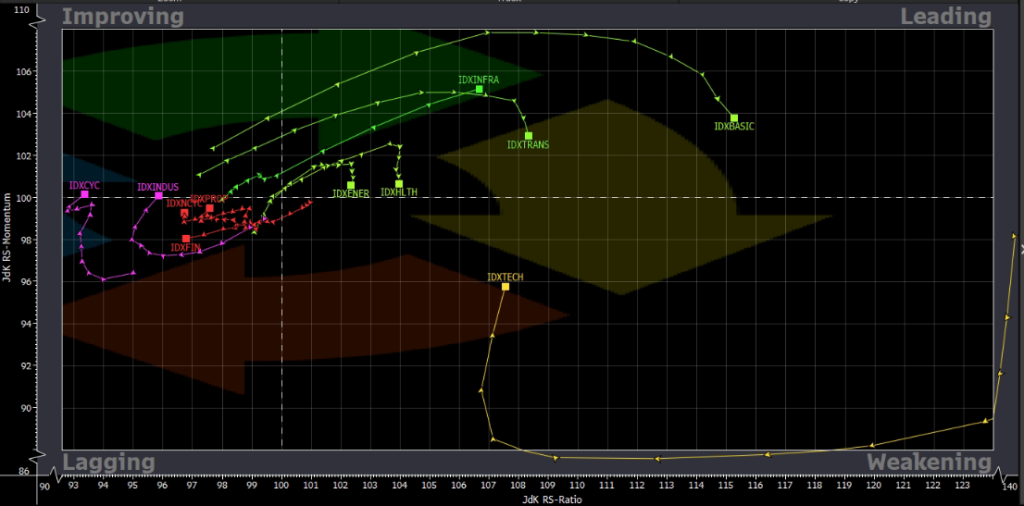1024x506 pixels.
Task: Select the IDXHLTH square marker
Action: pyautogui.click(x=399, y=184)
